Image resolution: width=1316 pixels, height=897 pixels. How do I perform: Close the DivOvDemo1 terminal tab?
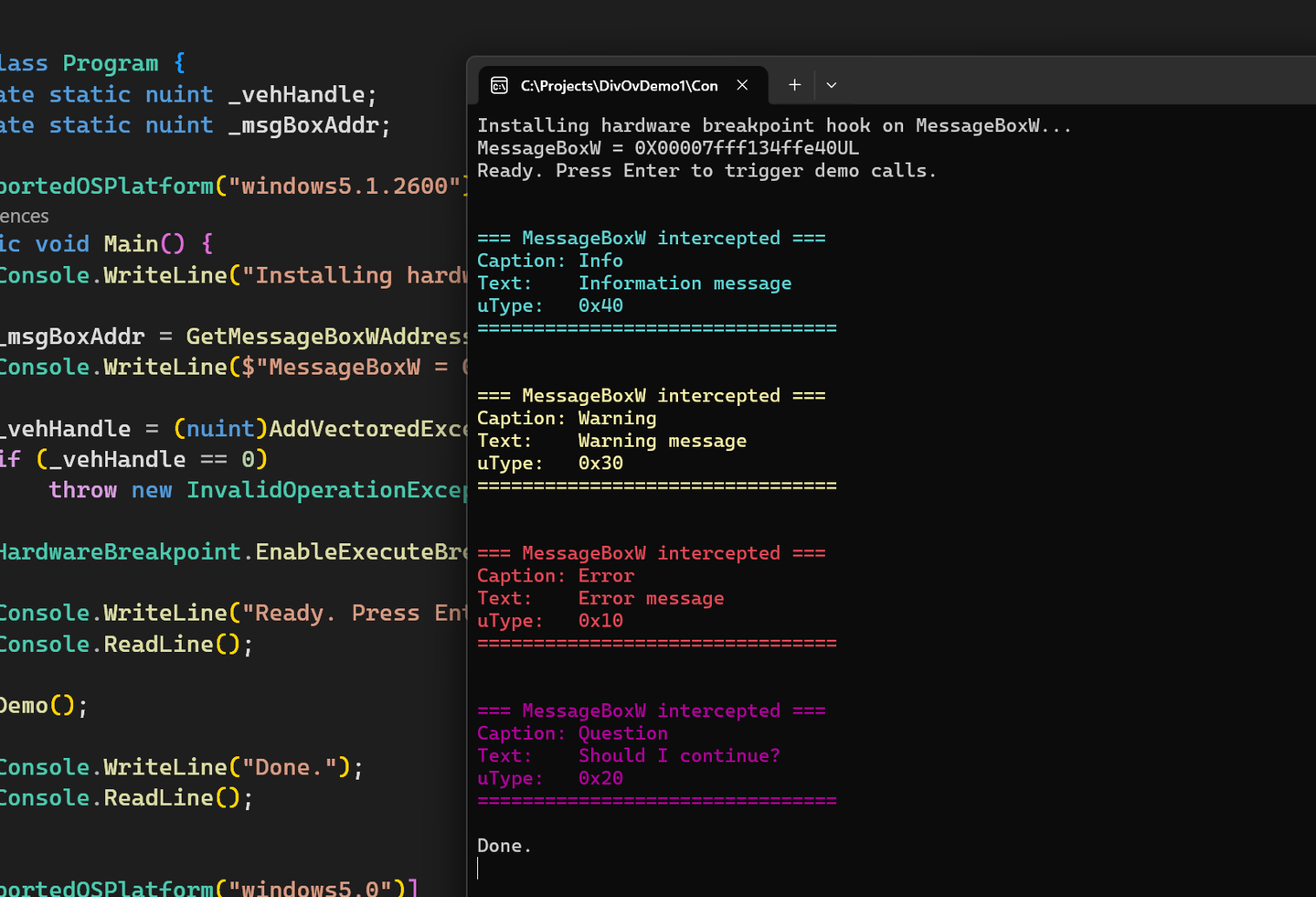[x=742, y=85]
